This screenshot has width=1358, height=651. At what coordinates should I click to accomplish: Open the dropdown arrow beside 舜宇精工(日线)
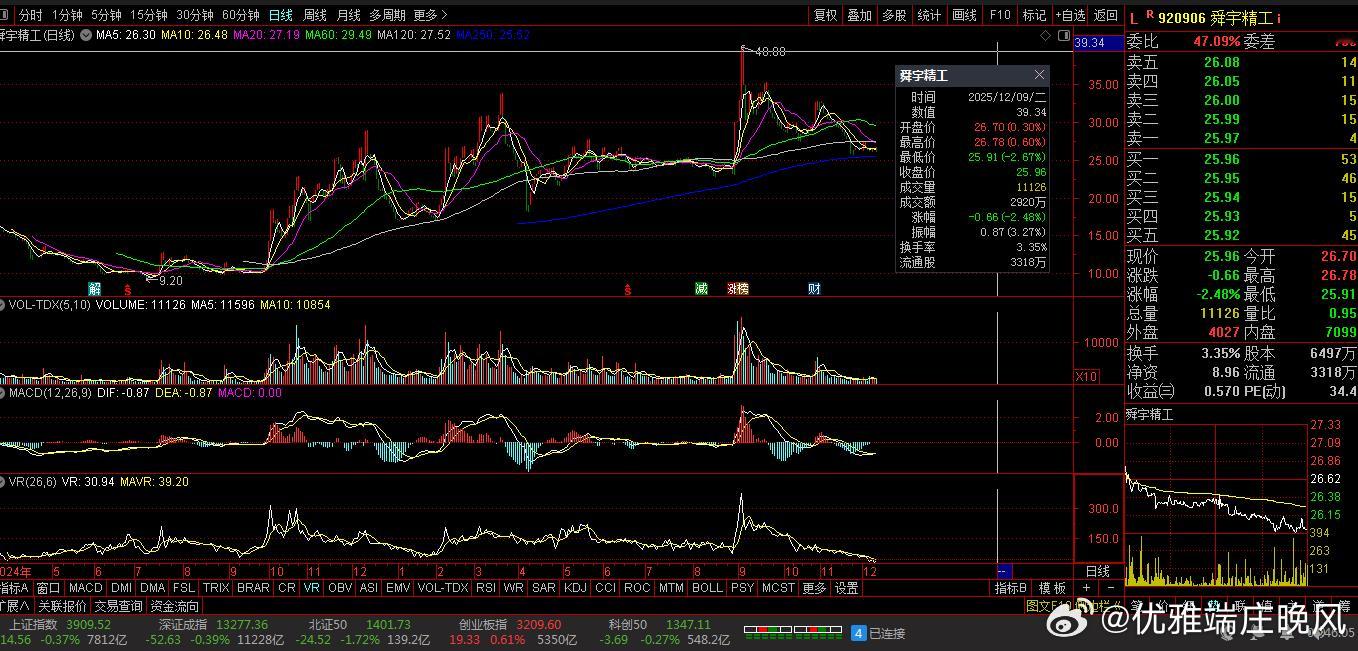point(86,35)
